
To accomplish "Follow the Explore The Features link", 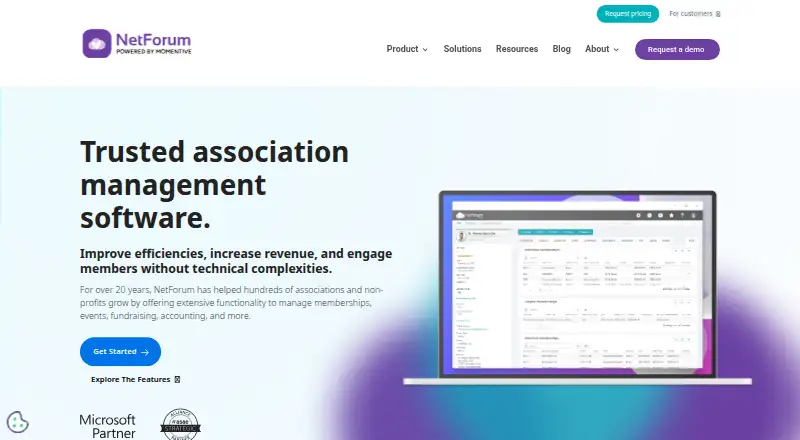I will point(135,379).
